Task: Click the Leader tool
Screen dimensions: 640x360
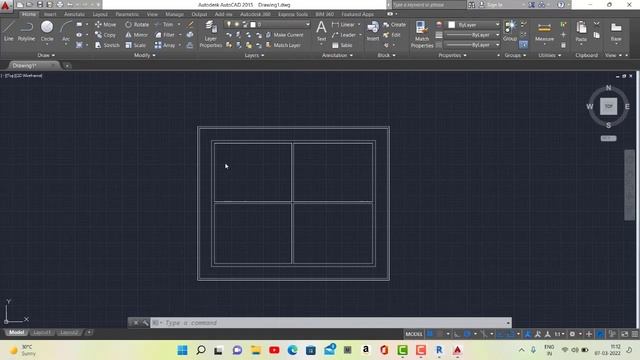Action: click(x=344, y=35)
